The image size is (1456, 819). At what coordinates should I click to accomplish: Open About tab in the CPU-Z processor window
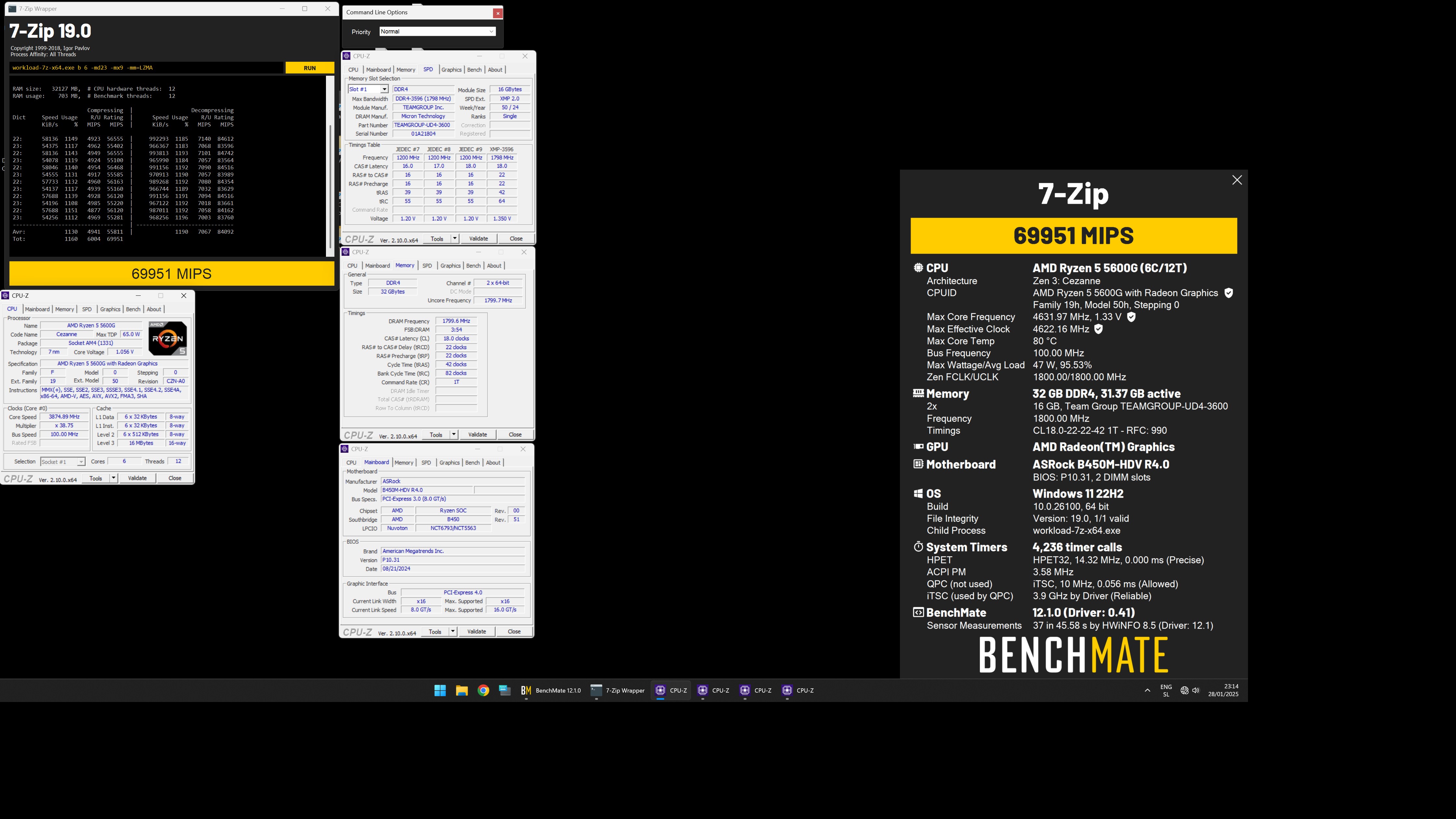point(154,309)
